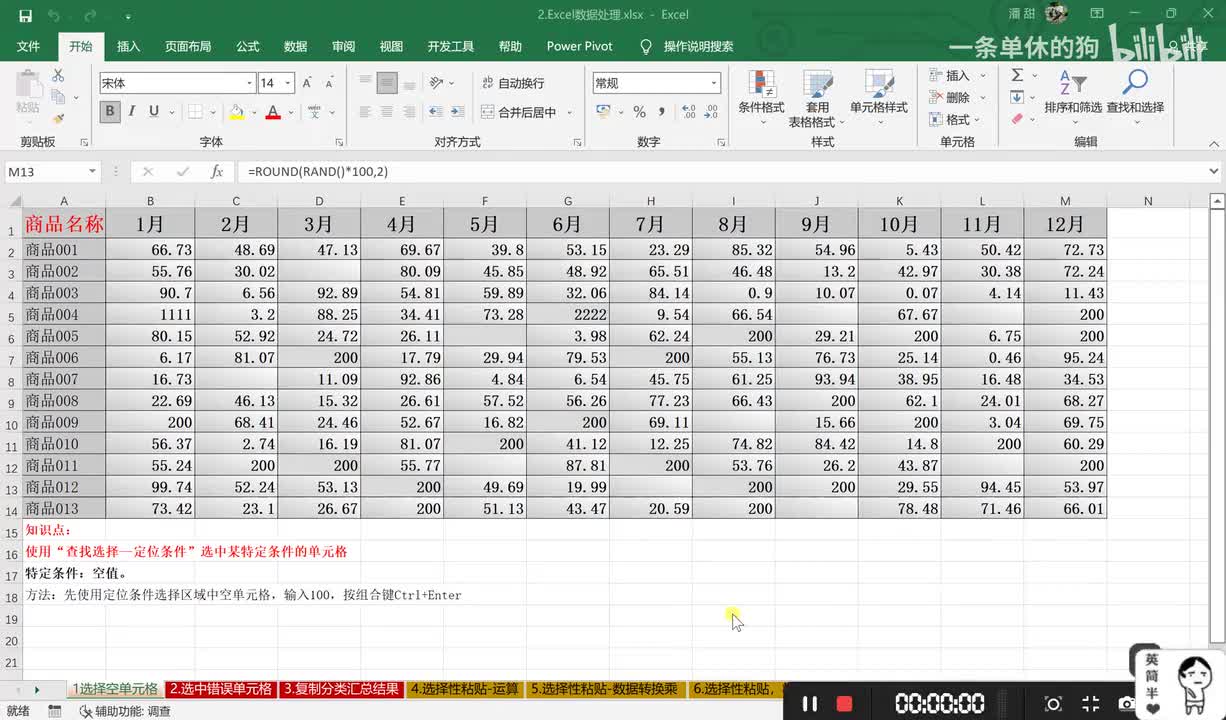Click decrease decimal icon
Image resolution: width=1226 pixels, height=720 pixels.
click(709, 112)
